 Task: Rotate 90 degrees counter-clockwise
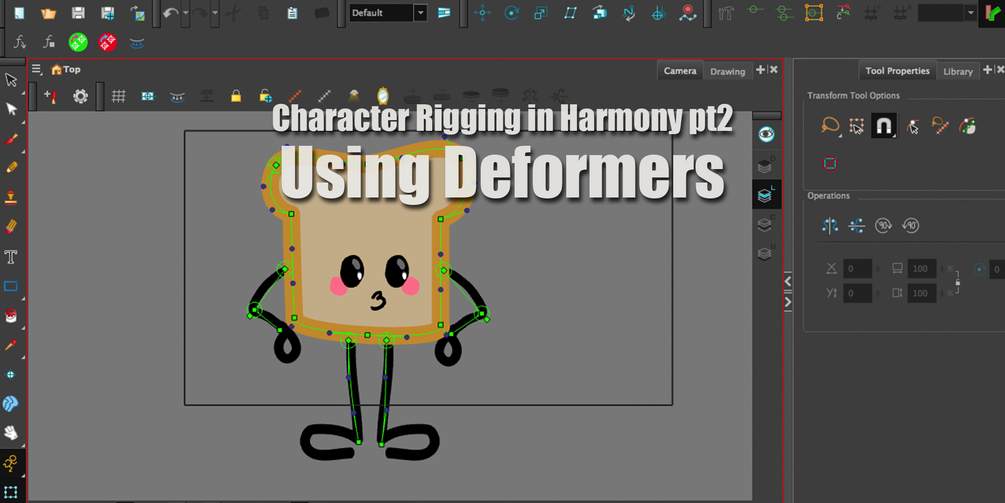[x=910, y=226]
